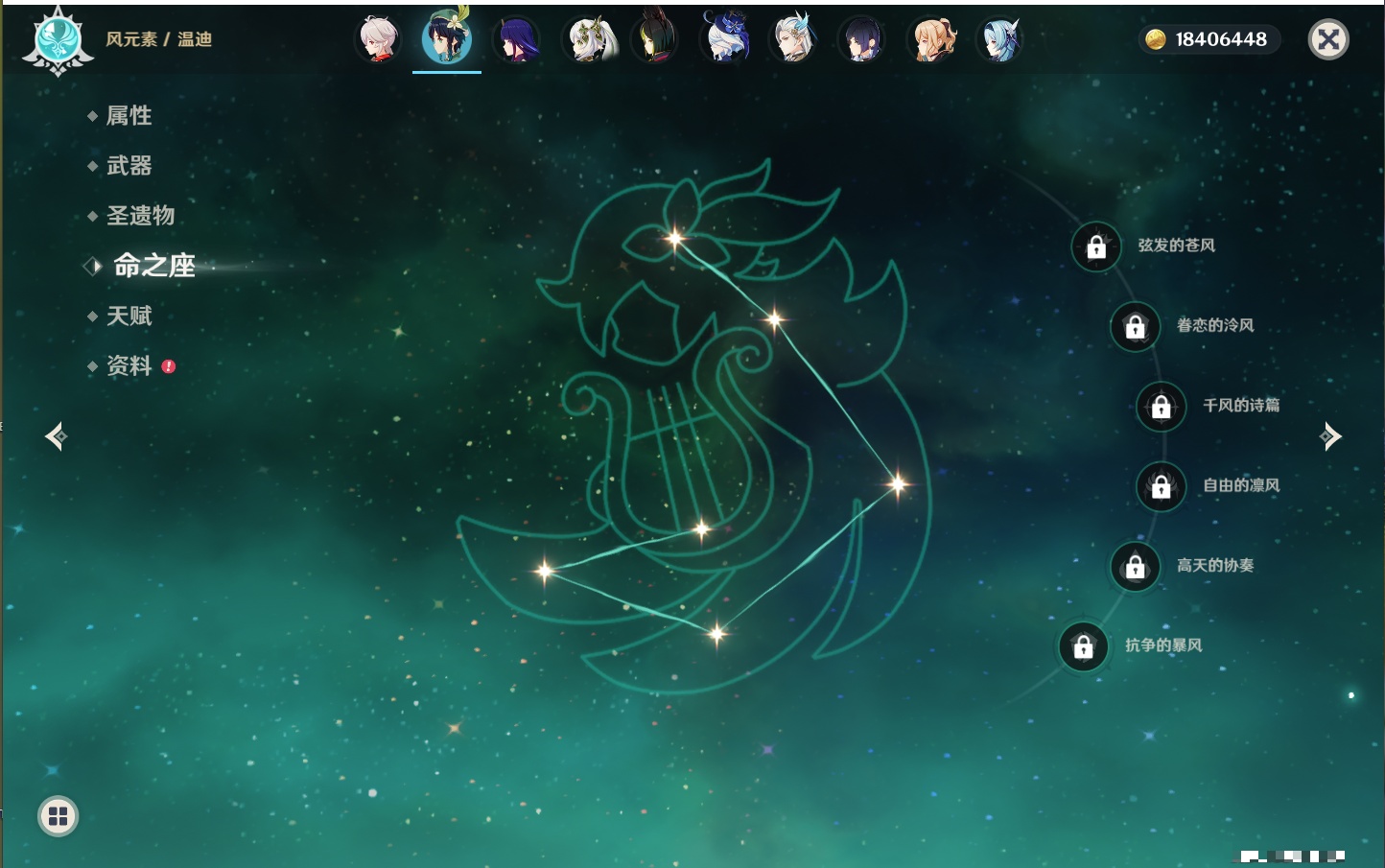
Task: Click the Mora coin icon
Action: [1156, 39]
